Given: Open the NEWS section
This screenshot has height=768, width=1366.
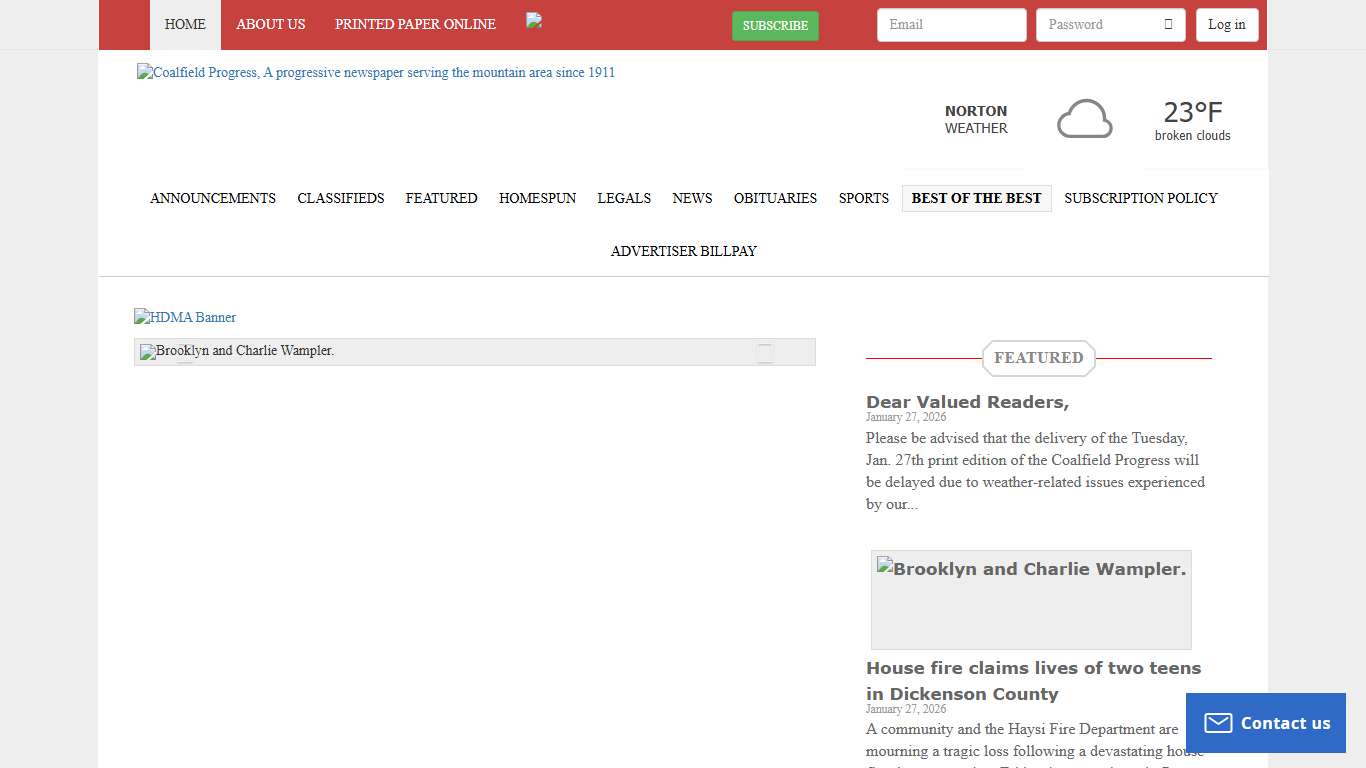Looking at the screenshot, I should click(x=692, y=198).
